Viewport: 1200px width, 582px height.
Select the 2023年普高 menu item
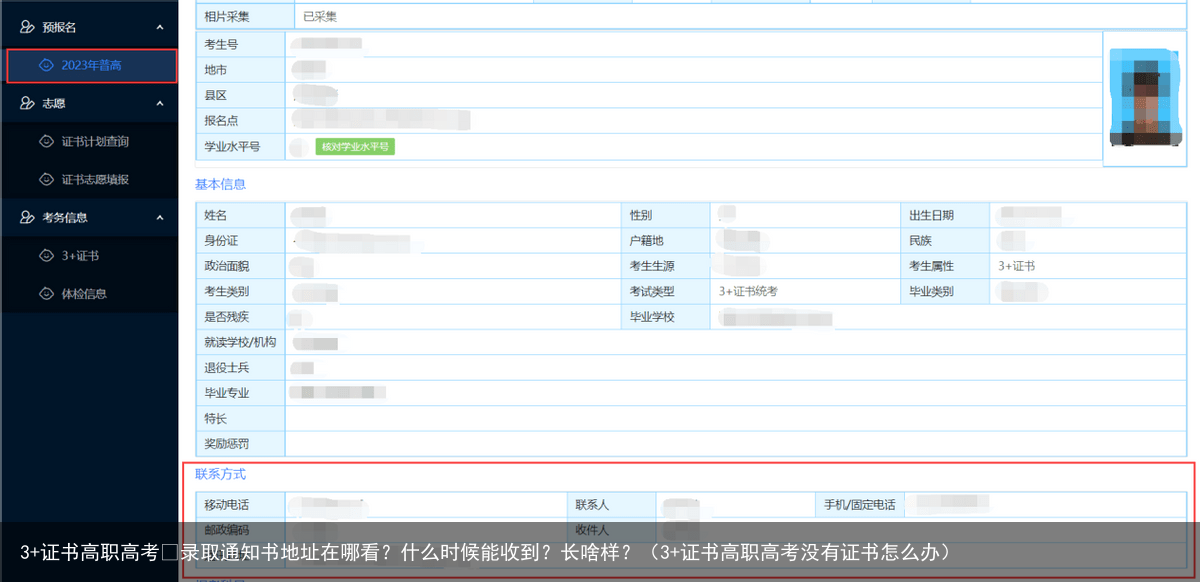[90, 65]
